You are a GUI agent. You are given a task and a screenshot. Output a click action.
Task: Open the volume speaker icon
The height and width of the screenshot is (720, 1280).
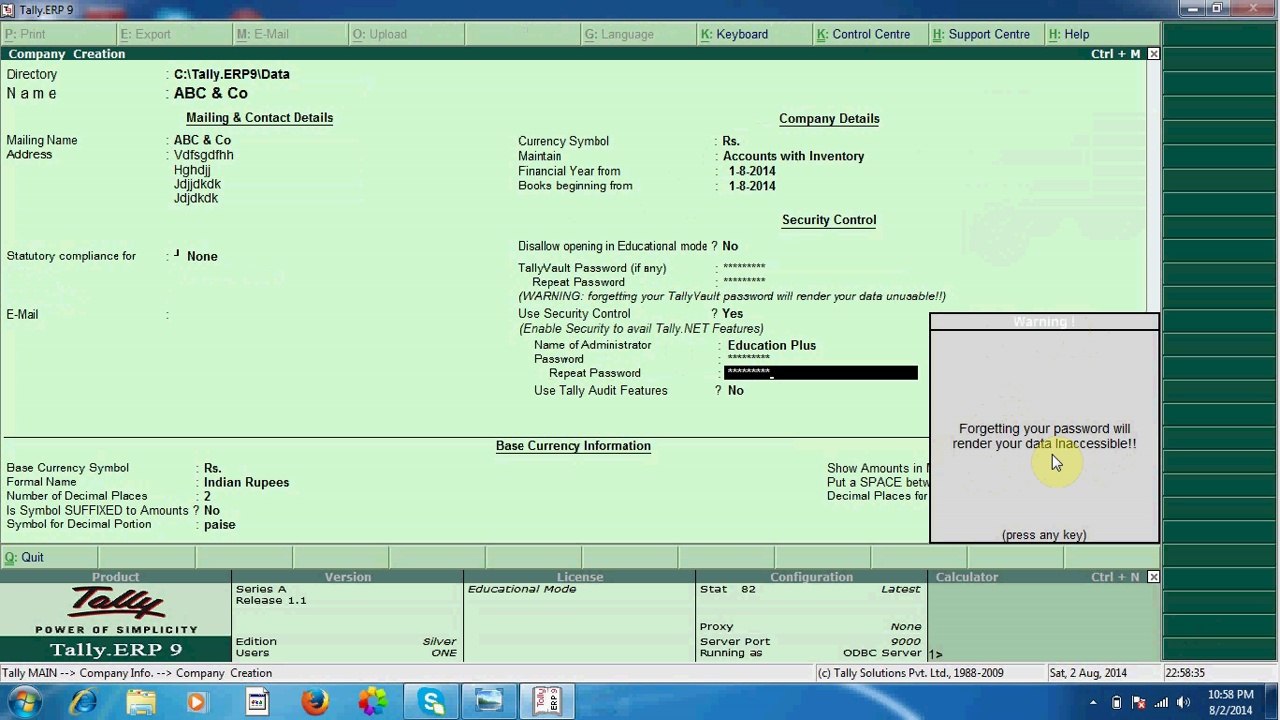coord(1184,702)
